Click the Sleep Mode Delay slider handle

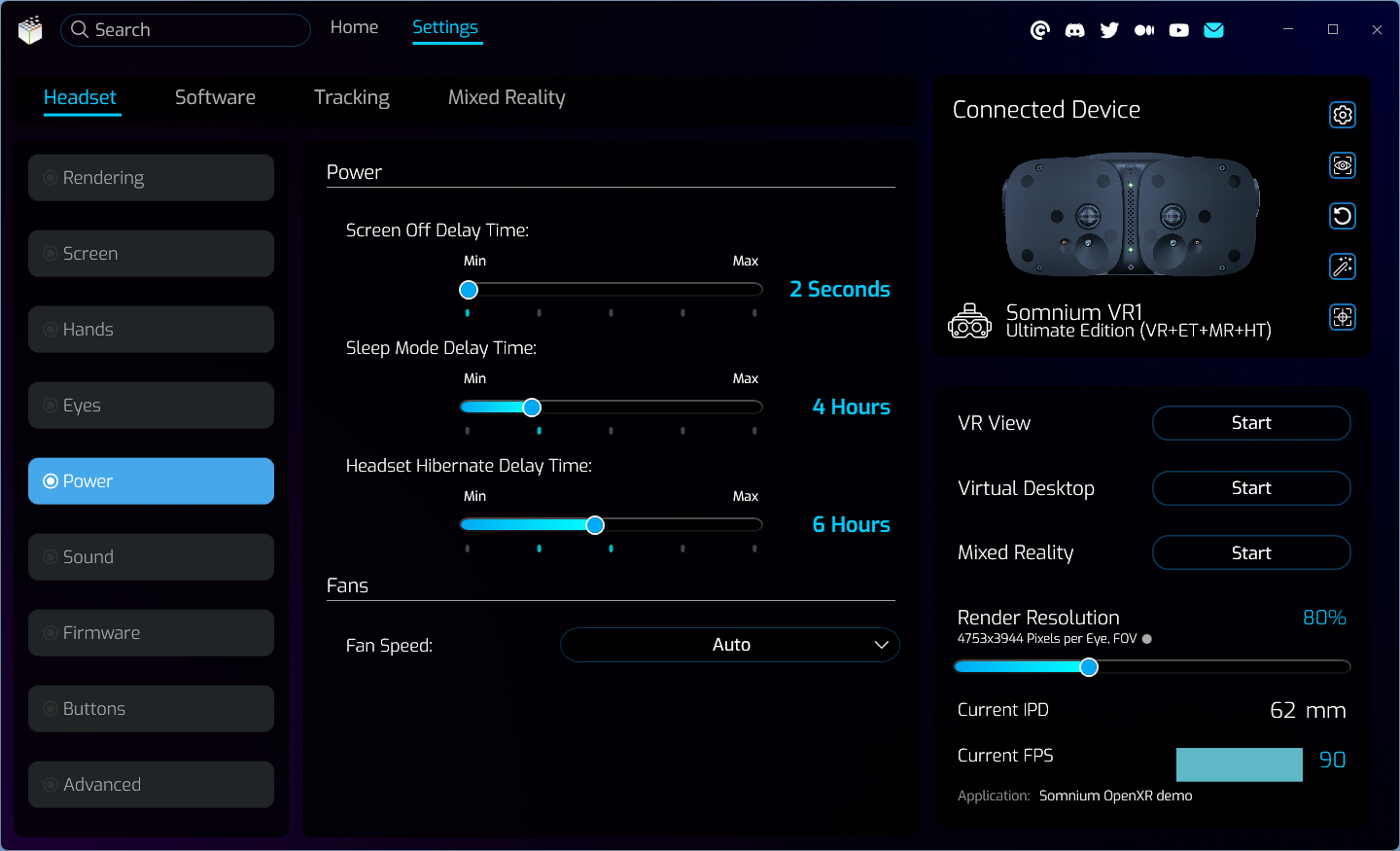pyautogui.click(x=532, y=408)
